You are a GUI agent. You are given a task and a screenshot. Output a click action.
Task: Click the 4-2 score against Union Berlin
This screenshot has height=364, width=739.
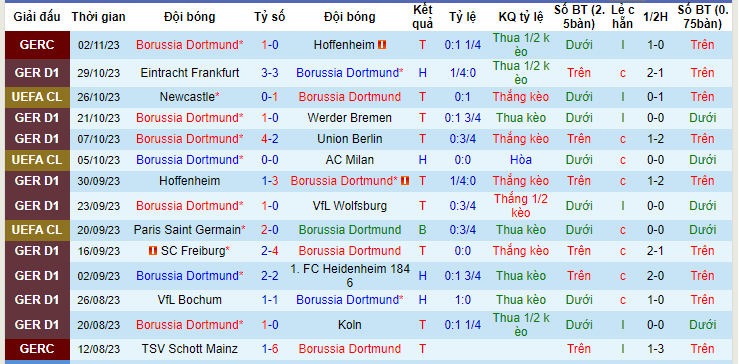[x=270, y=139]
